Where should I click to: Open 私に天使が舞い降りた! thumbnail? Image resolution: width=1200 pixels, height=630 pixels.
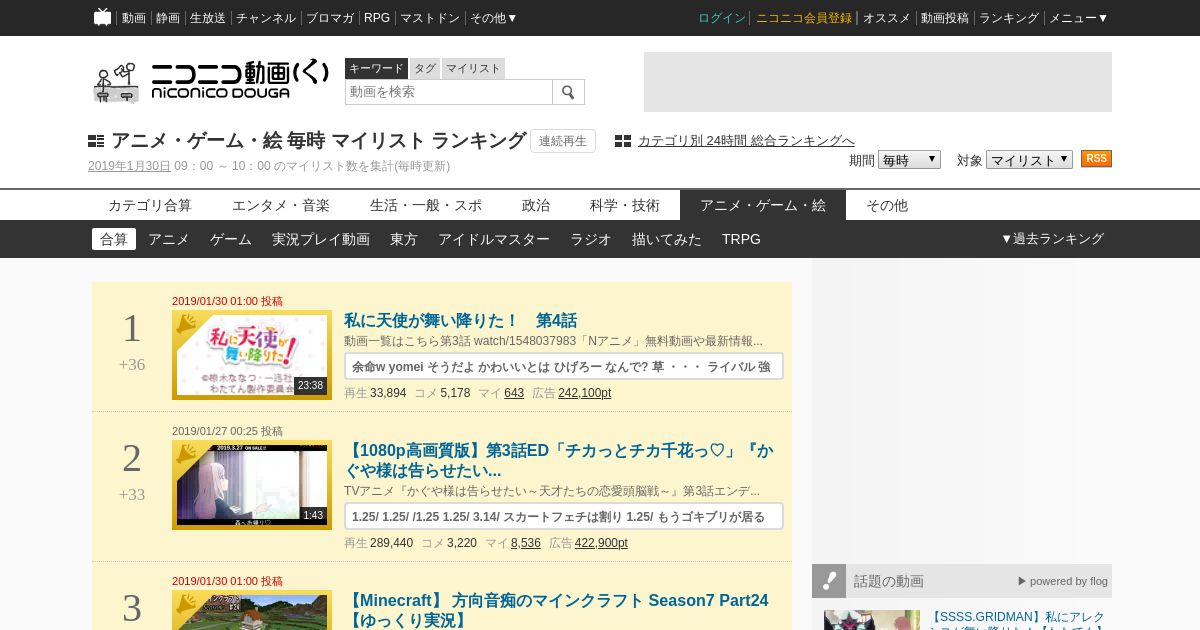pos(252,355)
